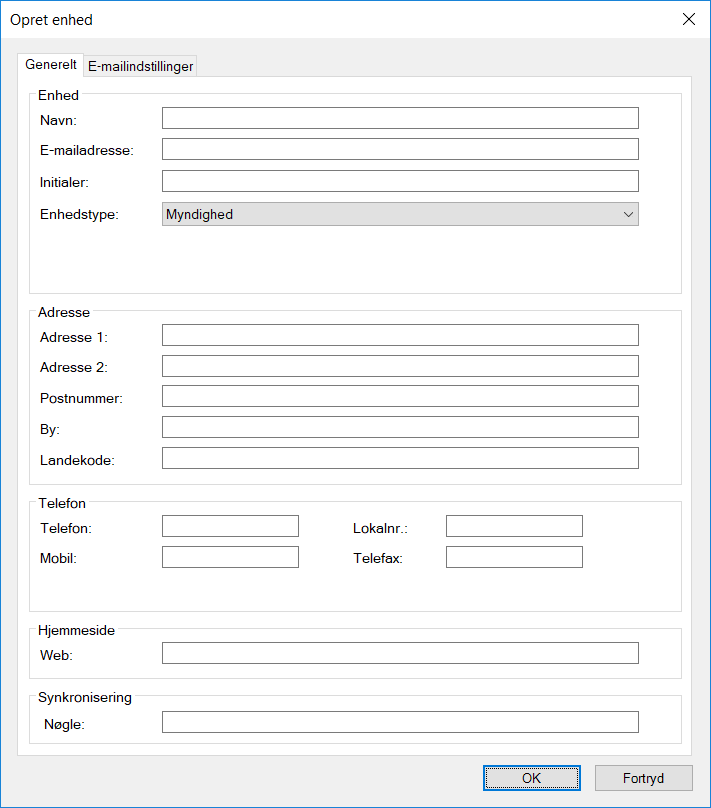Click the Telefax input field
The width and height of the screenshot is (711, 808).
click(514, 557)
